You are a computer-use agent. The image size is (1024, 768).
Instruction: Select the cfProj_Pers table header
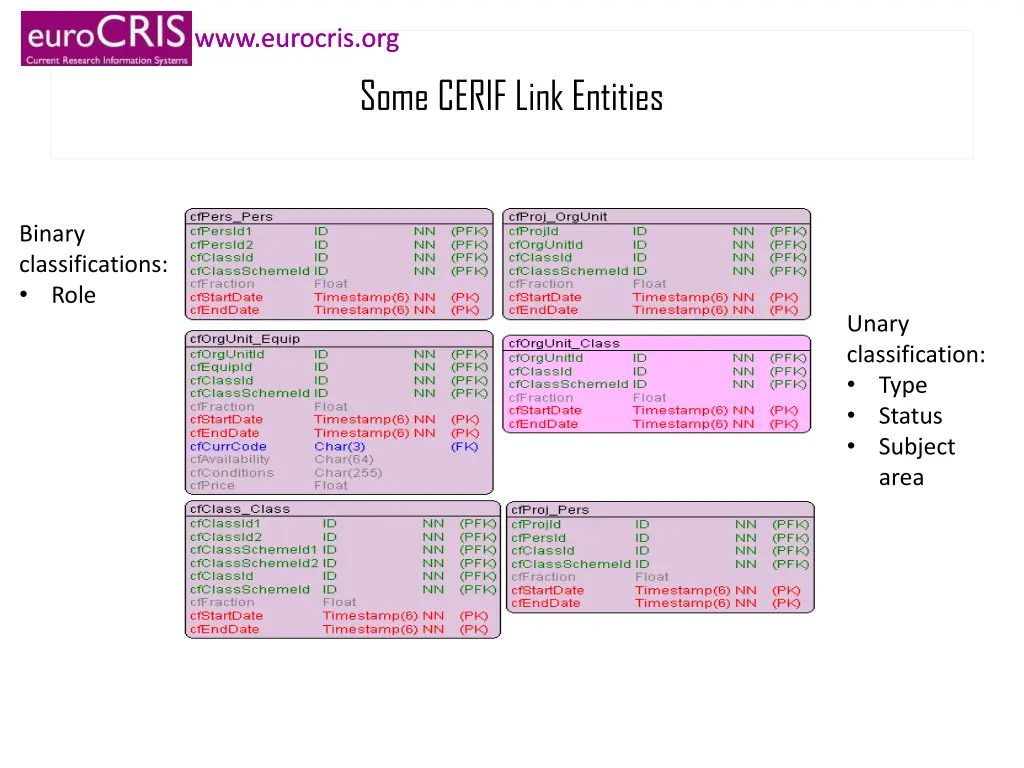pos(660,509)
